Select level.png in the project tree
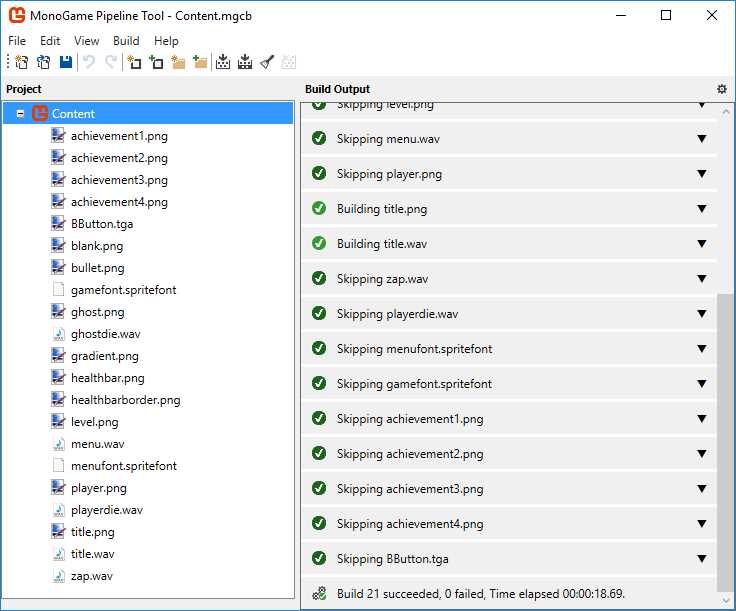 [x=94, y=422]
